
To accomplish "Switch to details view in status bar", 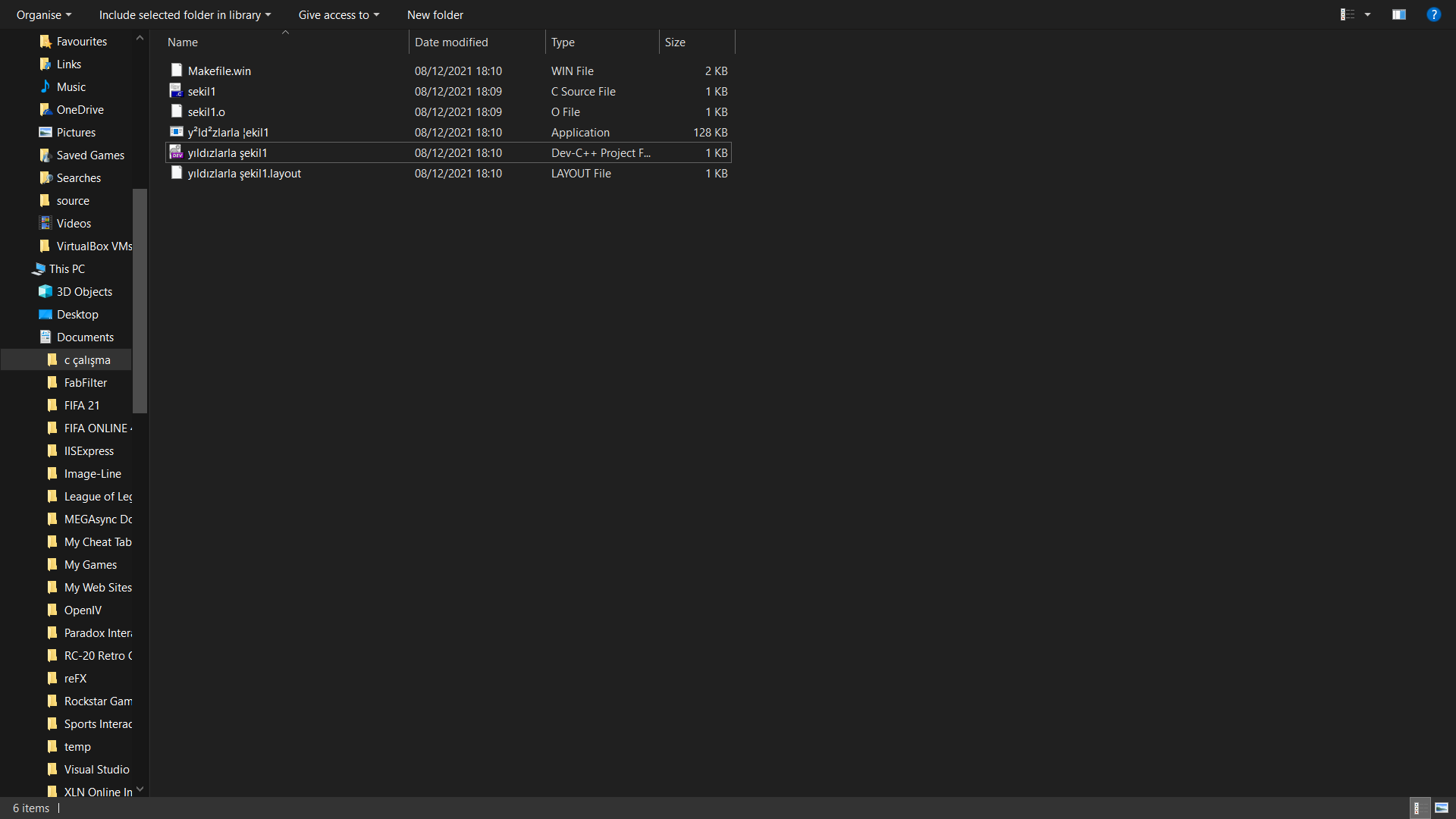I will tap(1417, 808).
